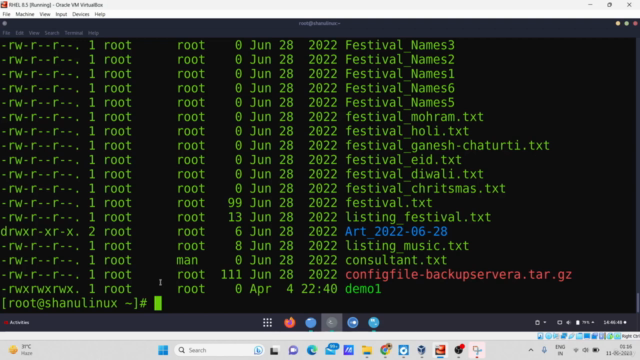Launch Google Chrome from taskbar
Image resolution: width=640 pixels, height=360 pixels.
pos(385,350)
